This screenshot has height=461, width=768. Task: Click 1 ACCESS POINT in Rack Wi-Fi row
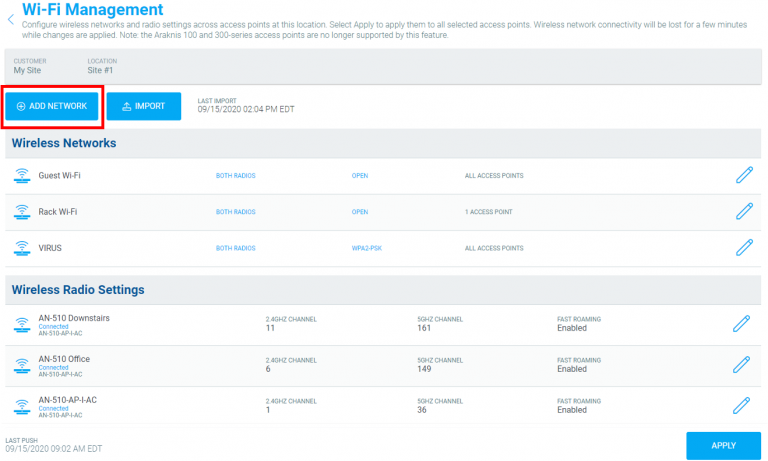488,212
